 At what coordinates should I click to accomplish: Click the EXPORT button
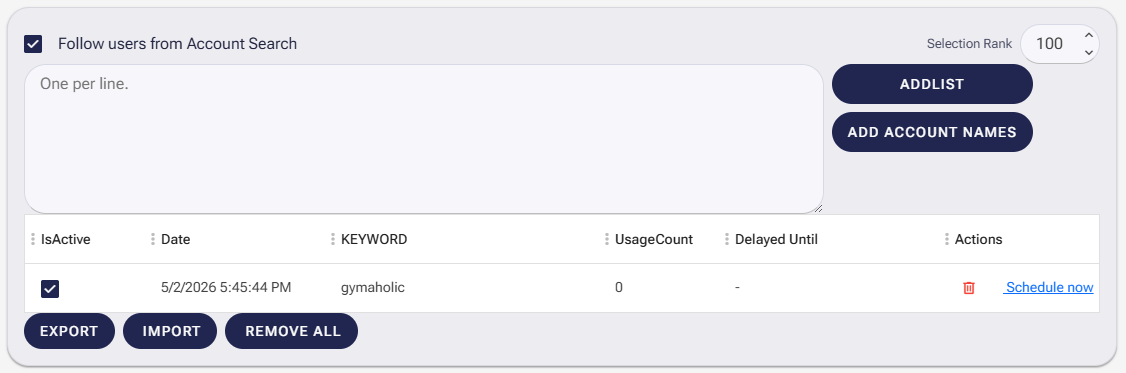pos(69,331)
